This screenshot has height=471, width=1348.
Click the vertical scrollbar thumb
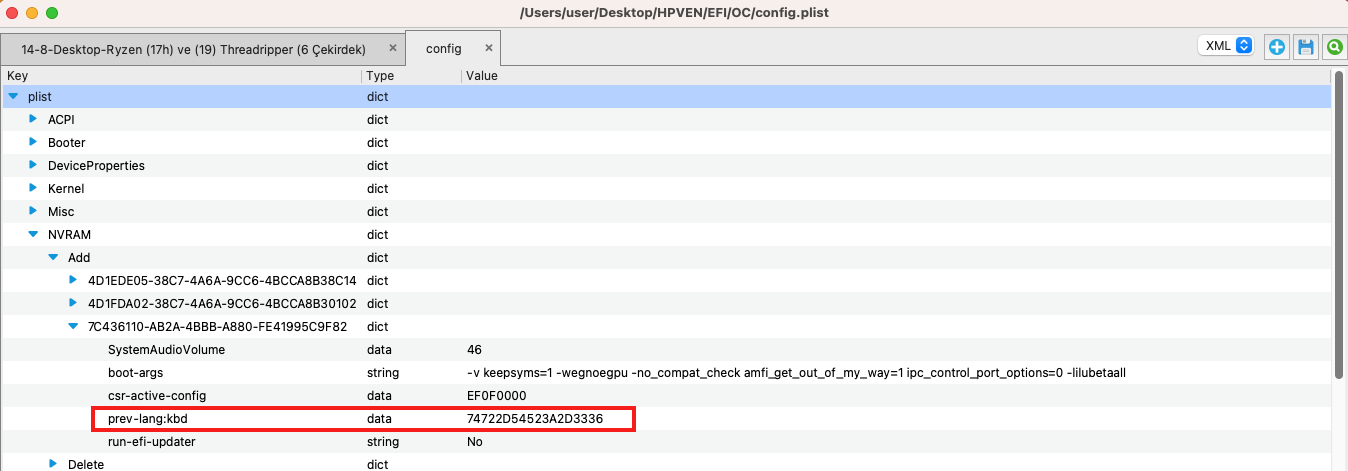pyautogui.click(x=1339, y=225)
